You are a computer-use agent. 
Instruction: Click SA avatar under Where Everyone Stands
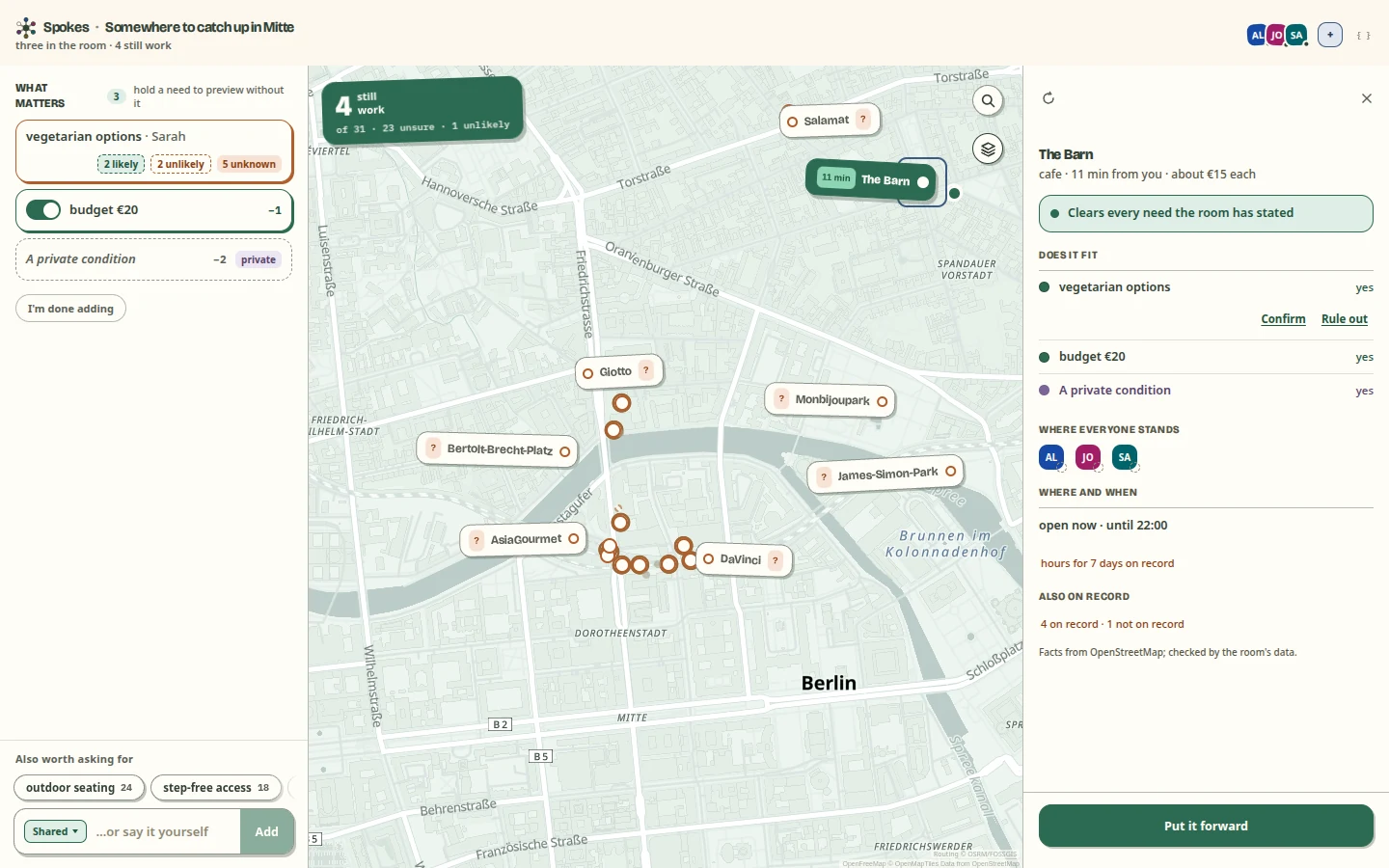(x=1125, y=457)
